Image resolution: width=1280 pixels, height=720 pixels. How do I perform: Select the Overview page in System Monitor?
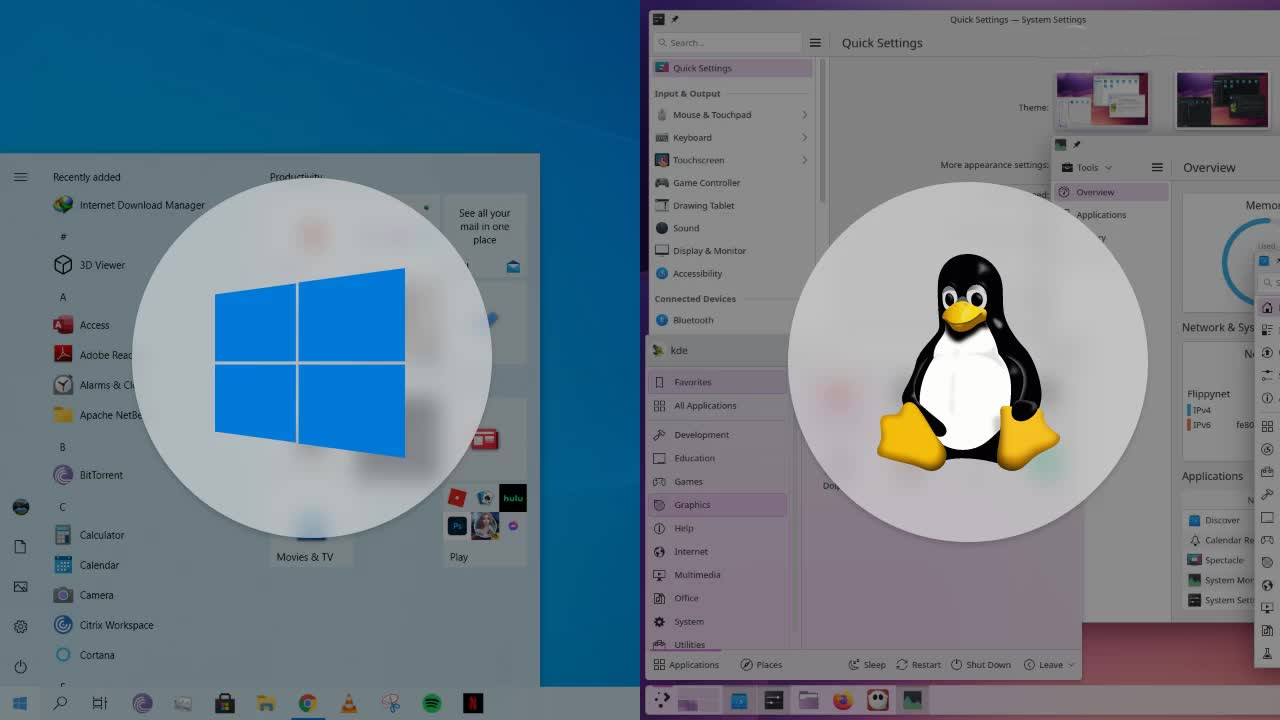coord(1111,192)
